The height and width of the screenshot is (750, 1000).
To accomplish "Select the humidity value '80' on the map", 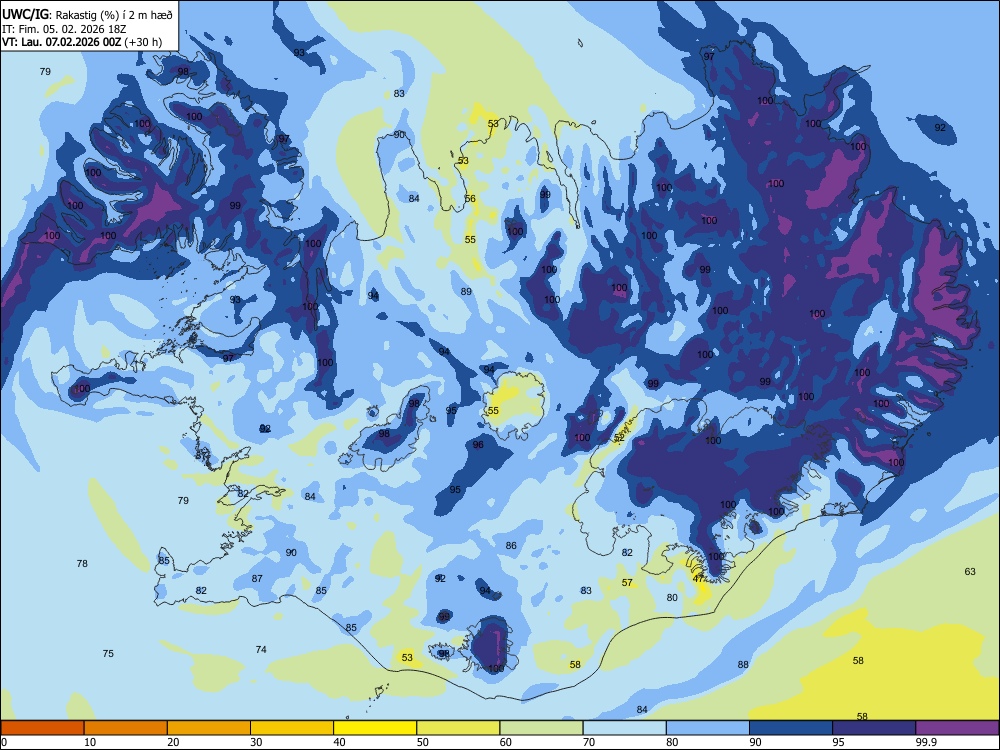I will (672, 598).
